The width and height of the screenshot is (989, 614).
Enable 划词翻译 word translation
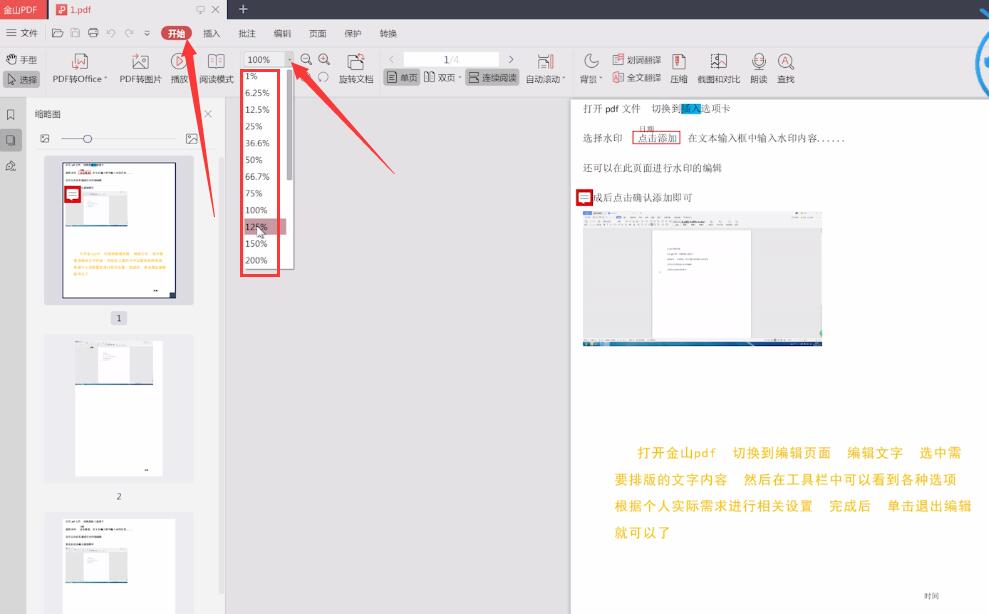tap(636, 59)
